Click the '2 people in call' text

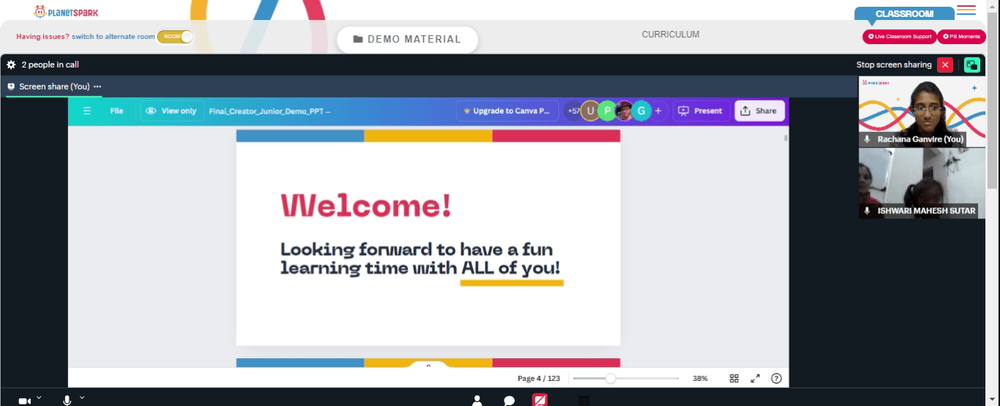50,64
